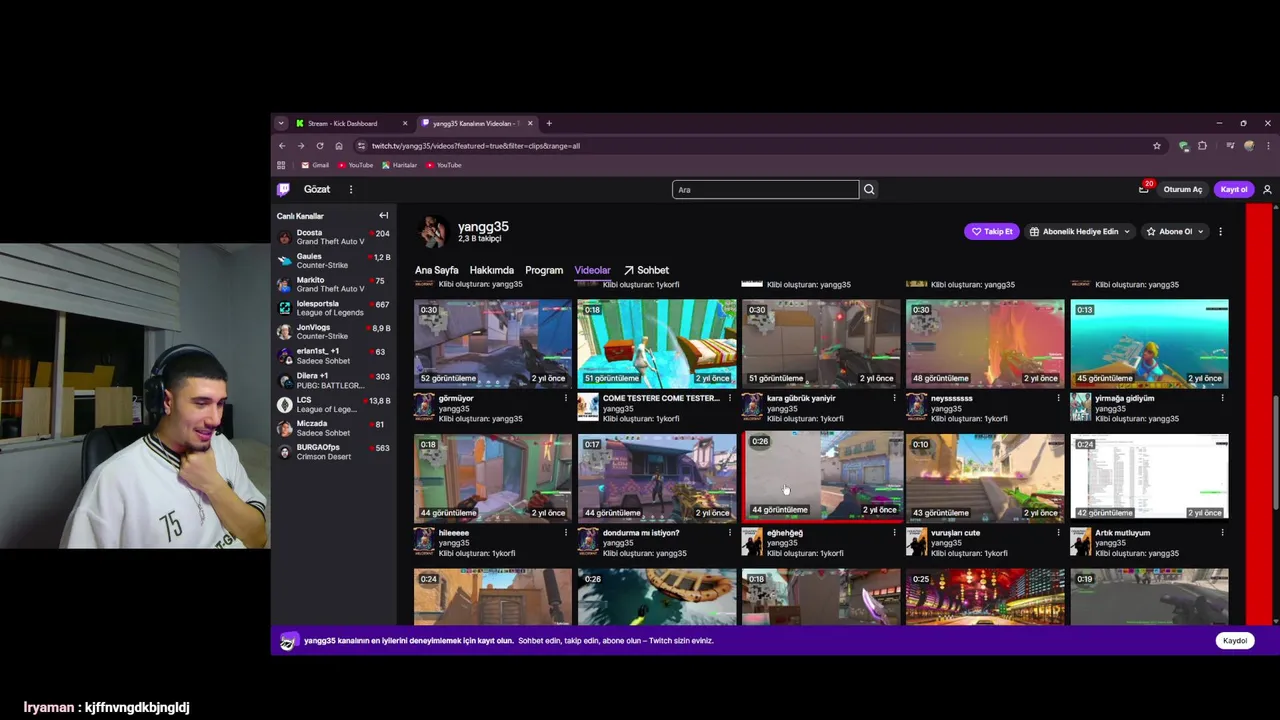Open the Gaules live channel
Image resolution: width=1280 pixels, height=720 pixels.
click(333, 261)
